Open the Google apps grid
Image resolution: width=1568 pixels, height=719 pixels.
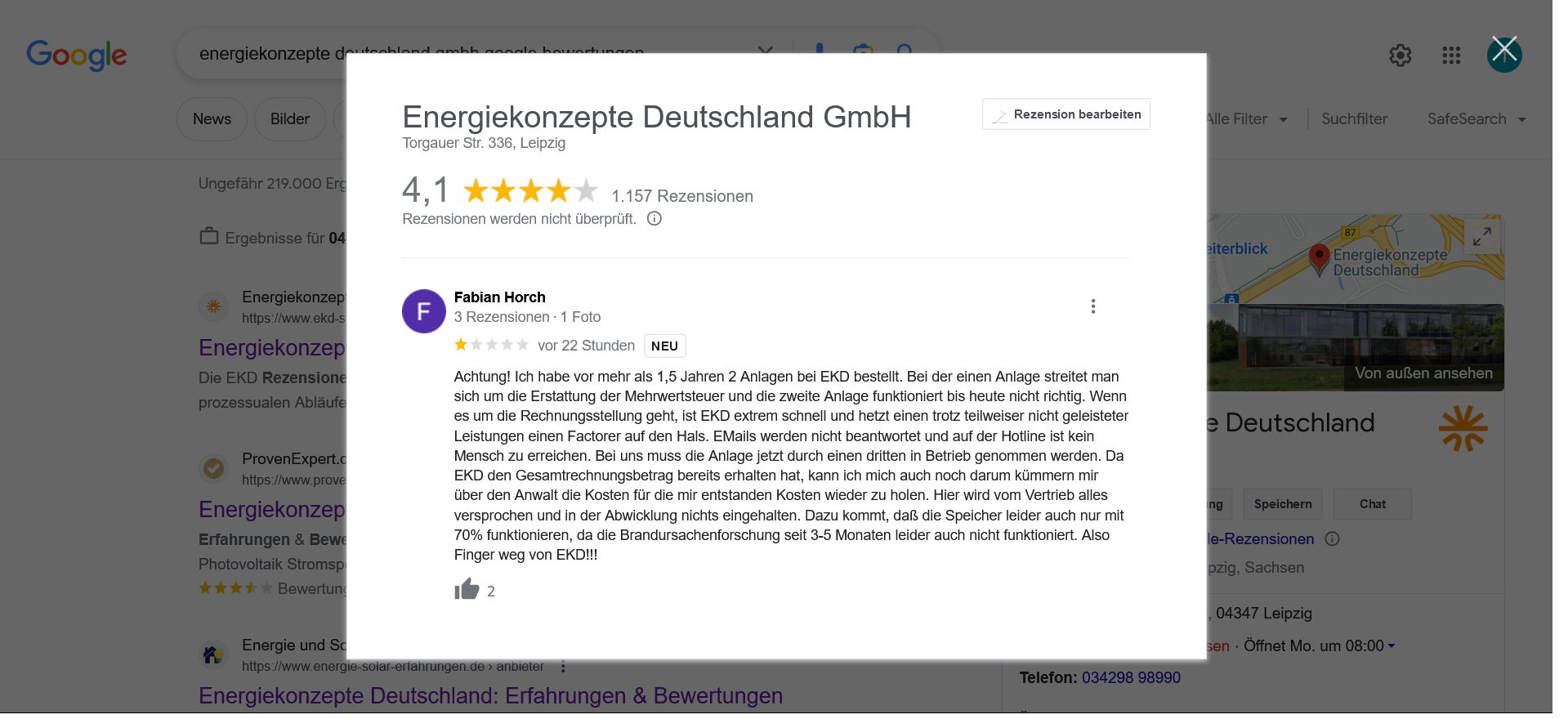[x=1450, y=56]
